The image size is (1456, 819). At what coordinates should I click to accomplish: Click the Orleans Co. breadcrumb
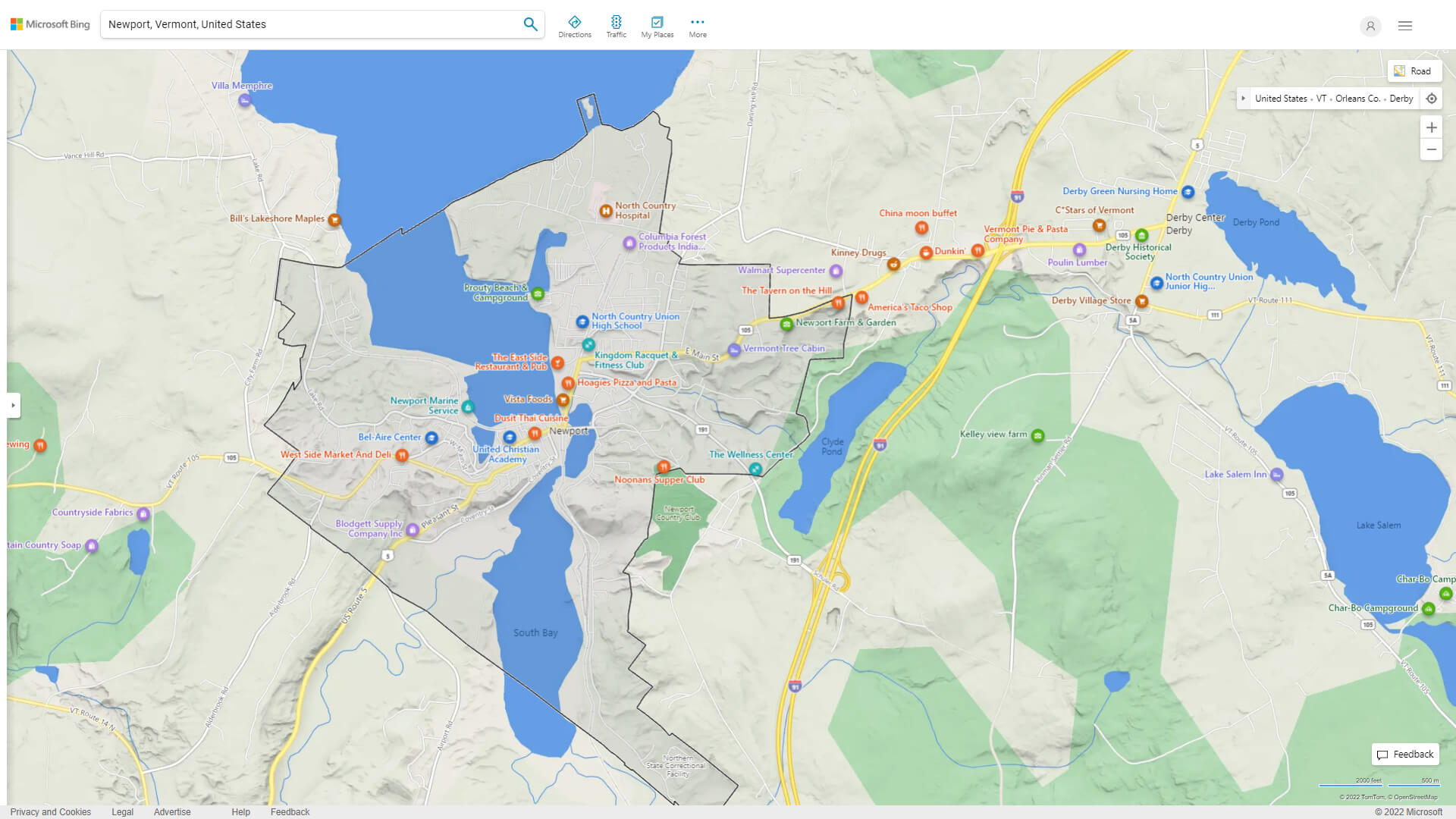[1357, 99]
